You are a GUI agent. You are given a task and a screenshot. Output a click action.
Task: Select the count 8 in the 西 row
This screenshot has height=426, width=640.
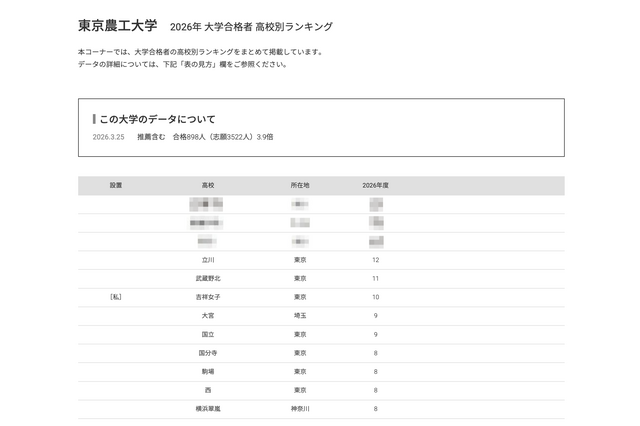pyautogui.click(x=376, y=390)
